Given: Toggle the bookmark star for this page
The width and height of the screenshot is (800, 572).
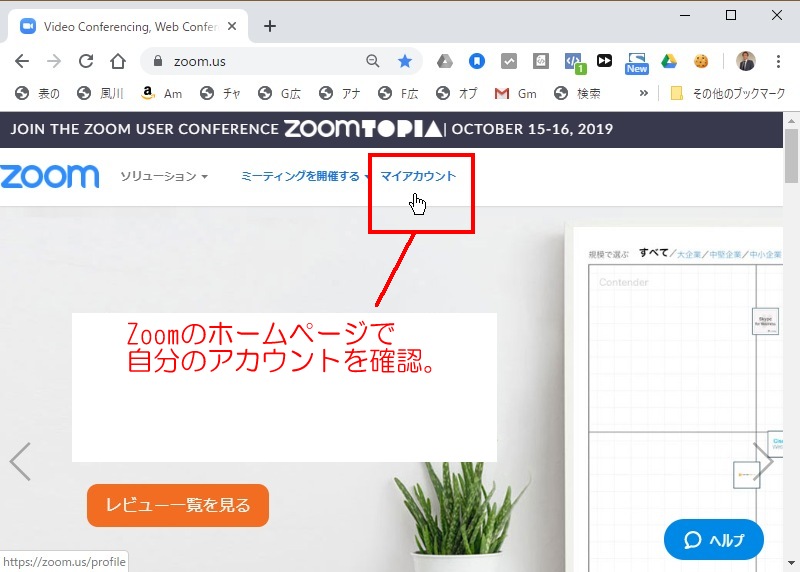Looking at the screenshot, I should (405, 61).
